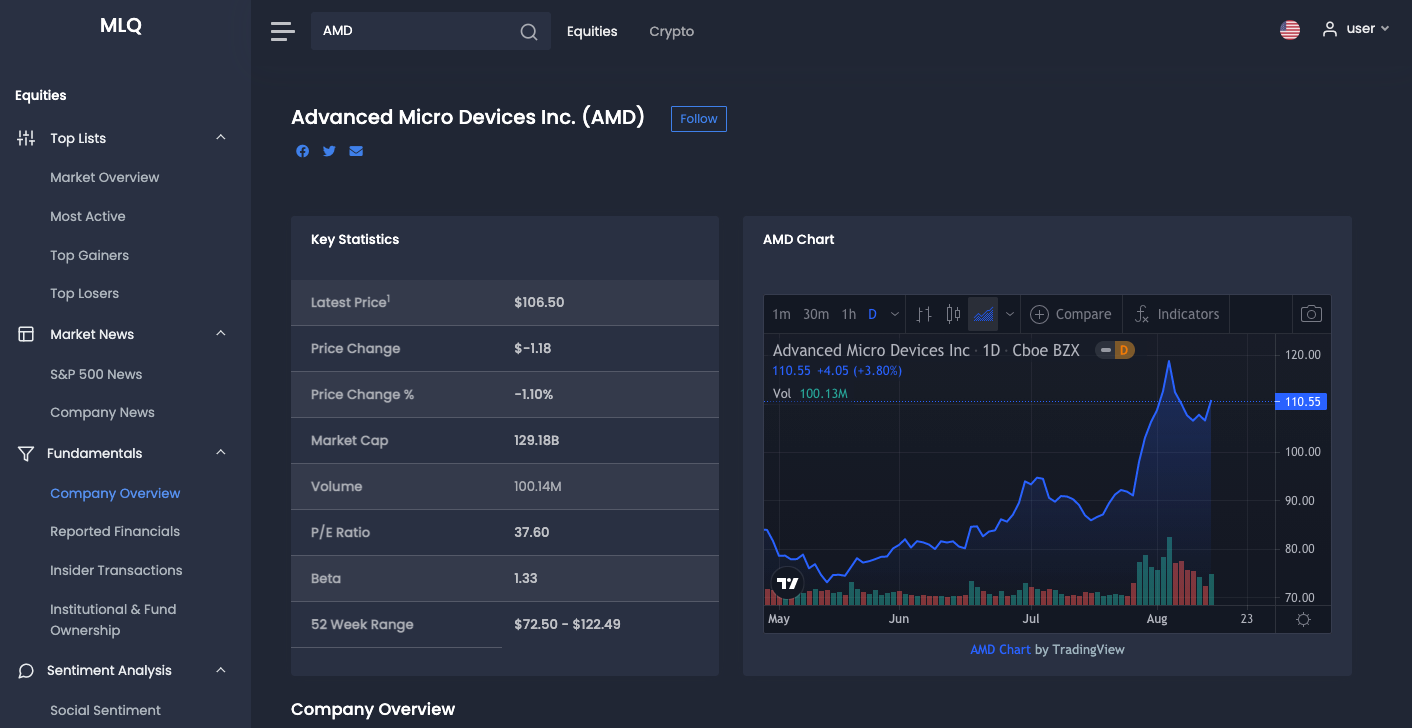
Task: Open Social Sentiment
Action: [106, 710]
